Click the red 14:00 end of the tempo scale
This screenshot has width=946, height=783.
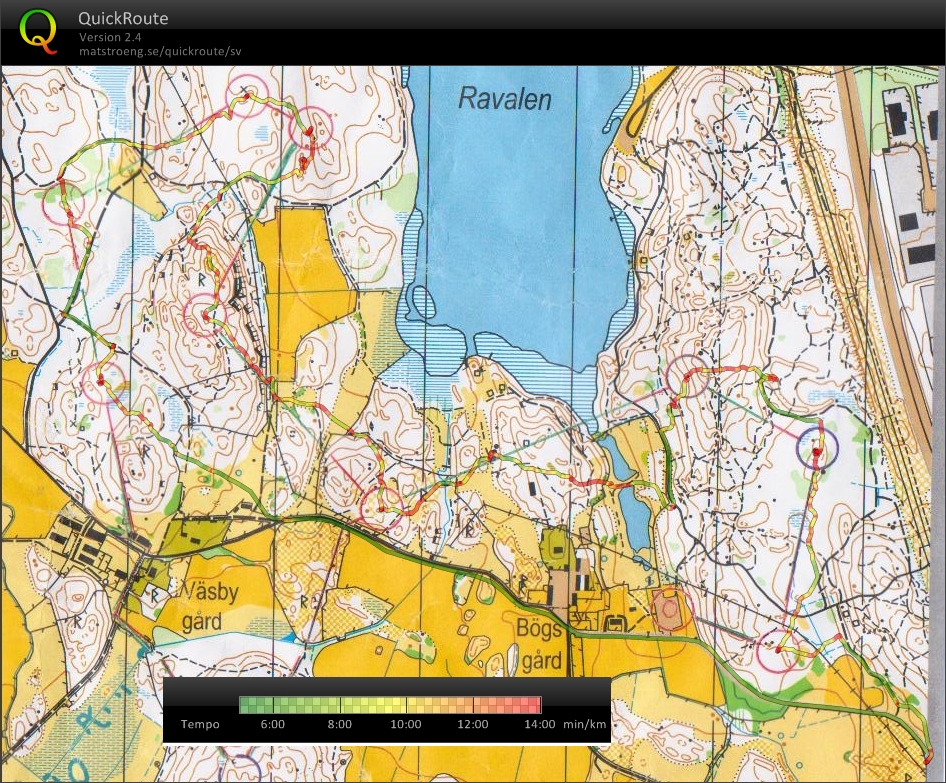point(540,703)
